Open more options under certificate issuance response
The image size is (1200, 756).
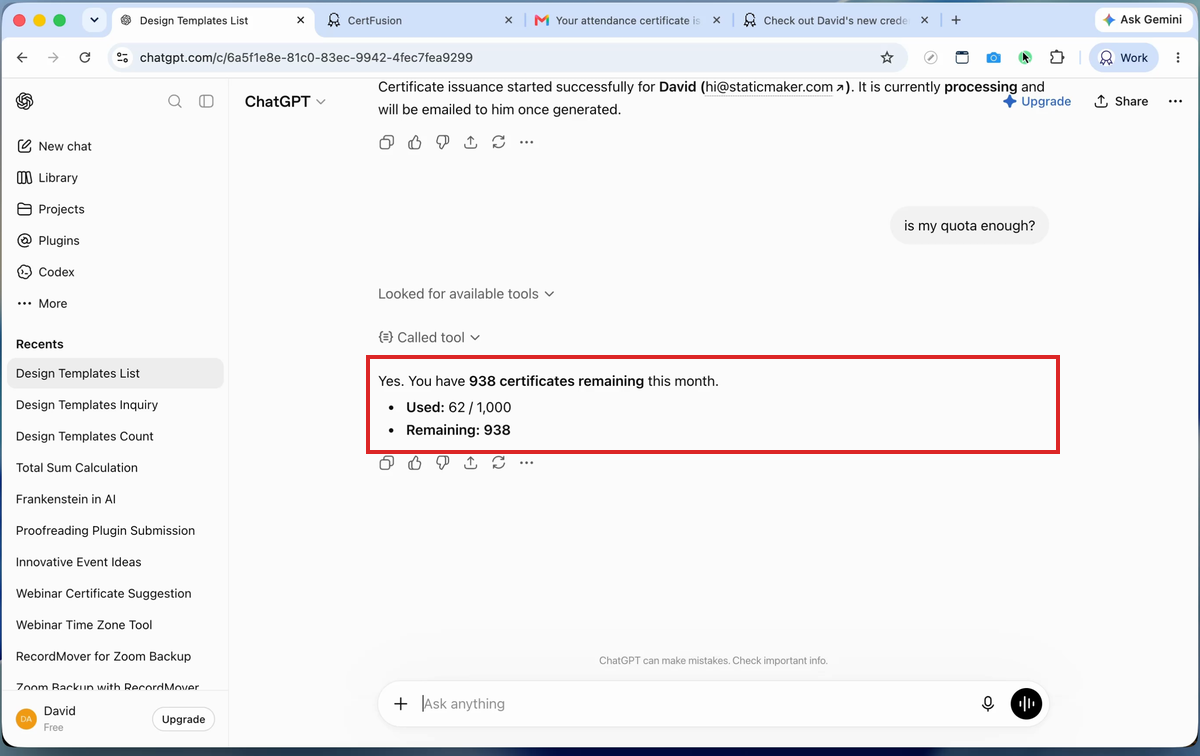click(526, 142)
